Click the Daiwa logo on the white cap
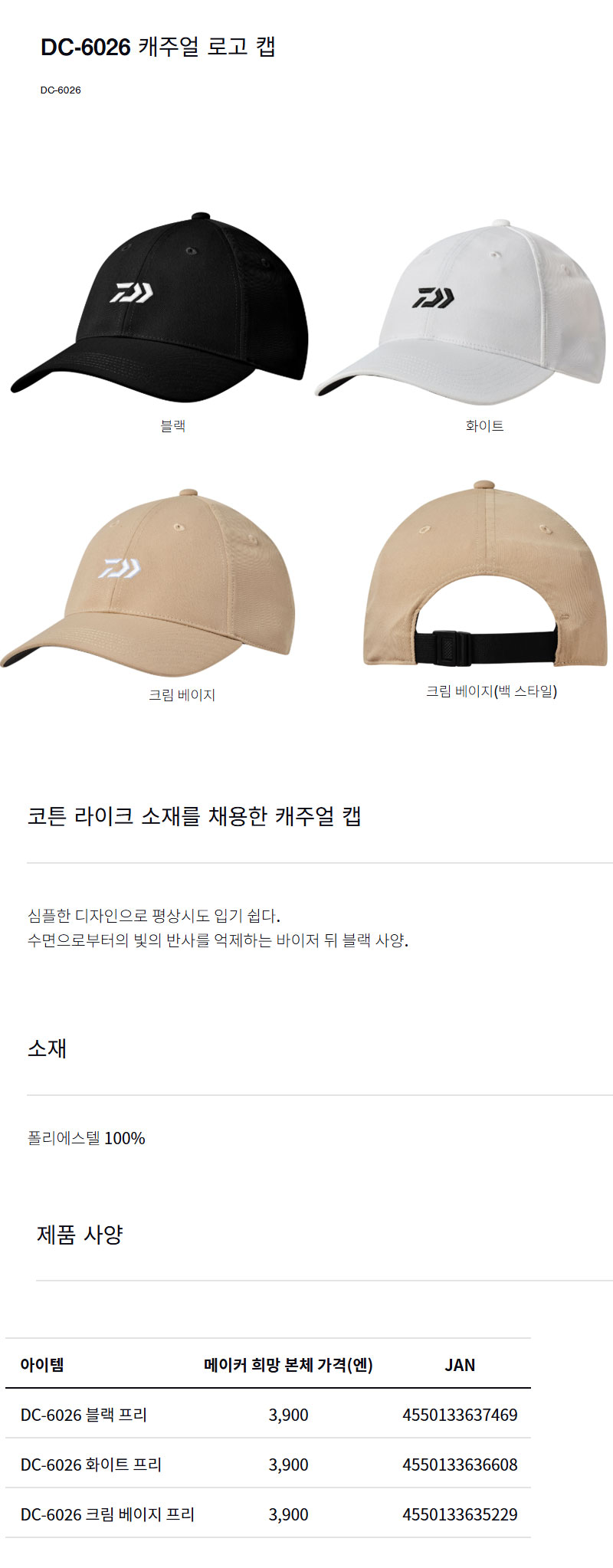Screen dimensions: 613x1568 point(433,298)
